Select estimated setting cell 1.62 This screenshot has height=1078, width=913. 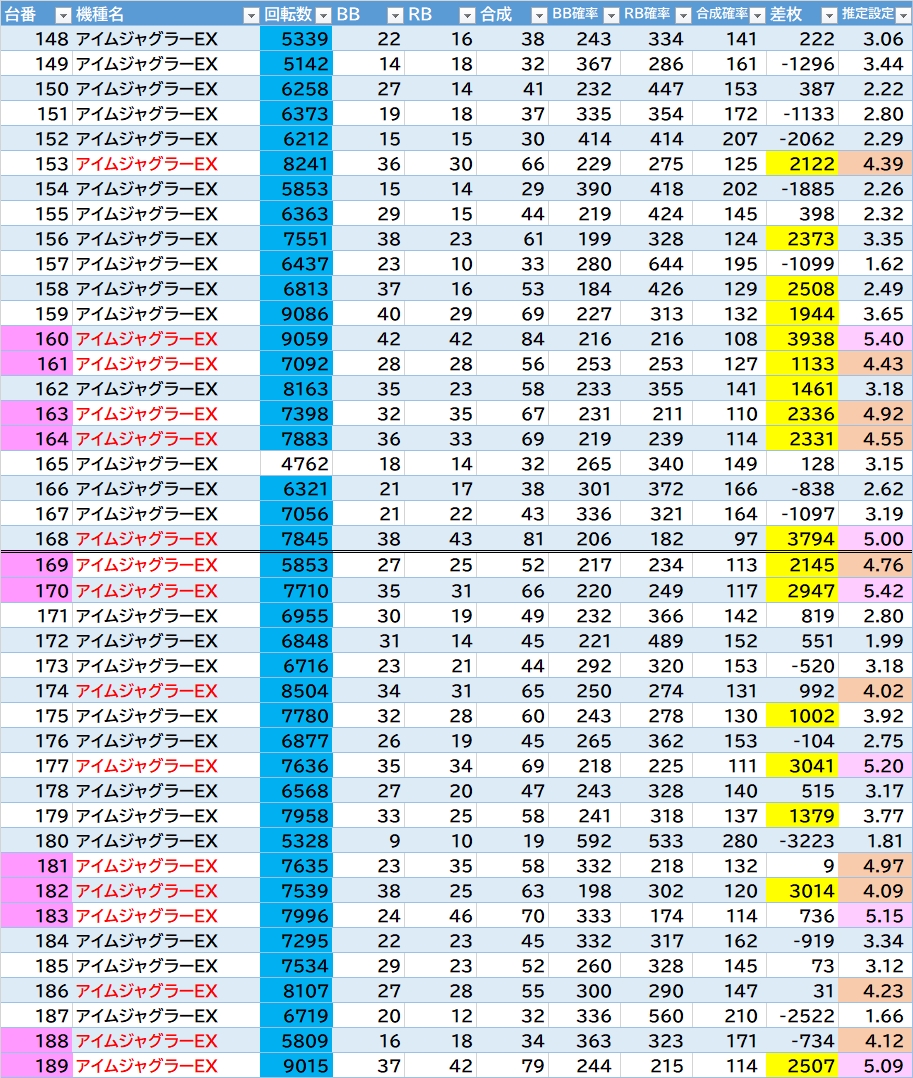click(x=875, y=264)
